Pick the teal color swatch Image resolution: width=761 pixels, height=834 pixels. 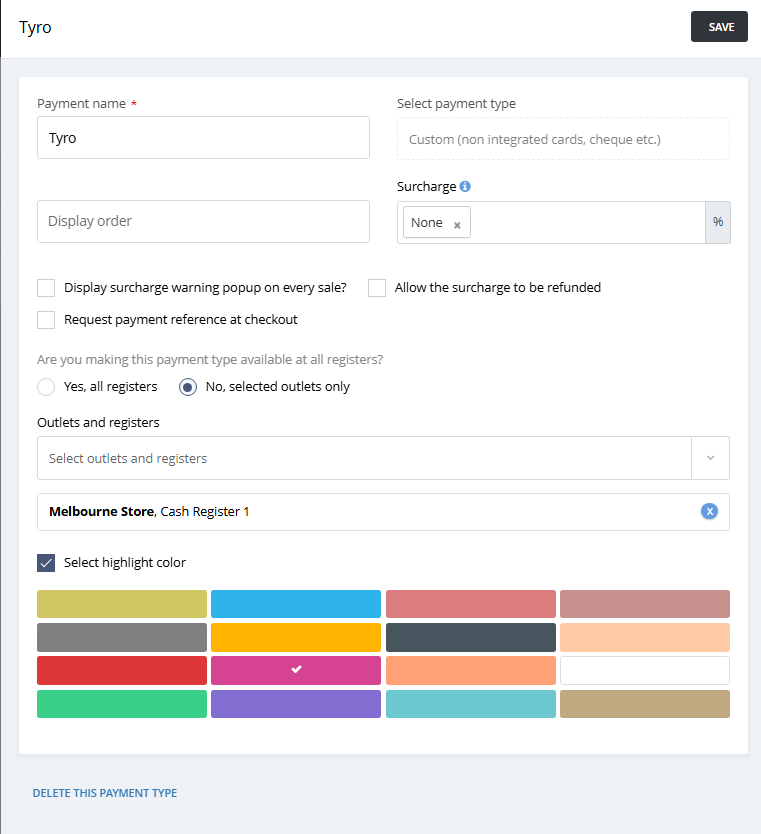click(471, 704)
